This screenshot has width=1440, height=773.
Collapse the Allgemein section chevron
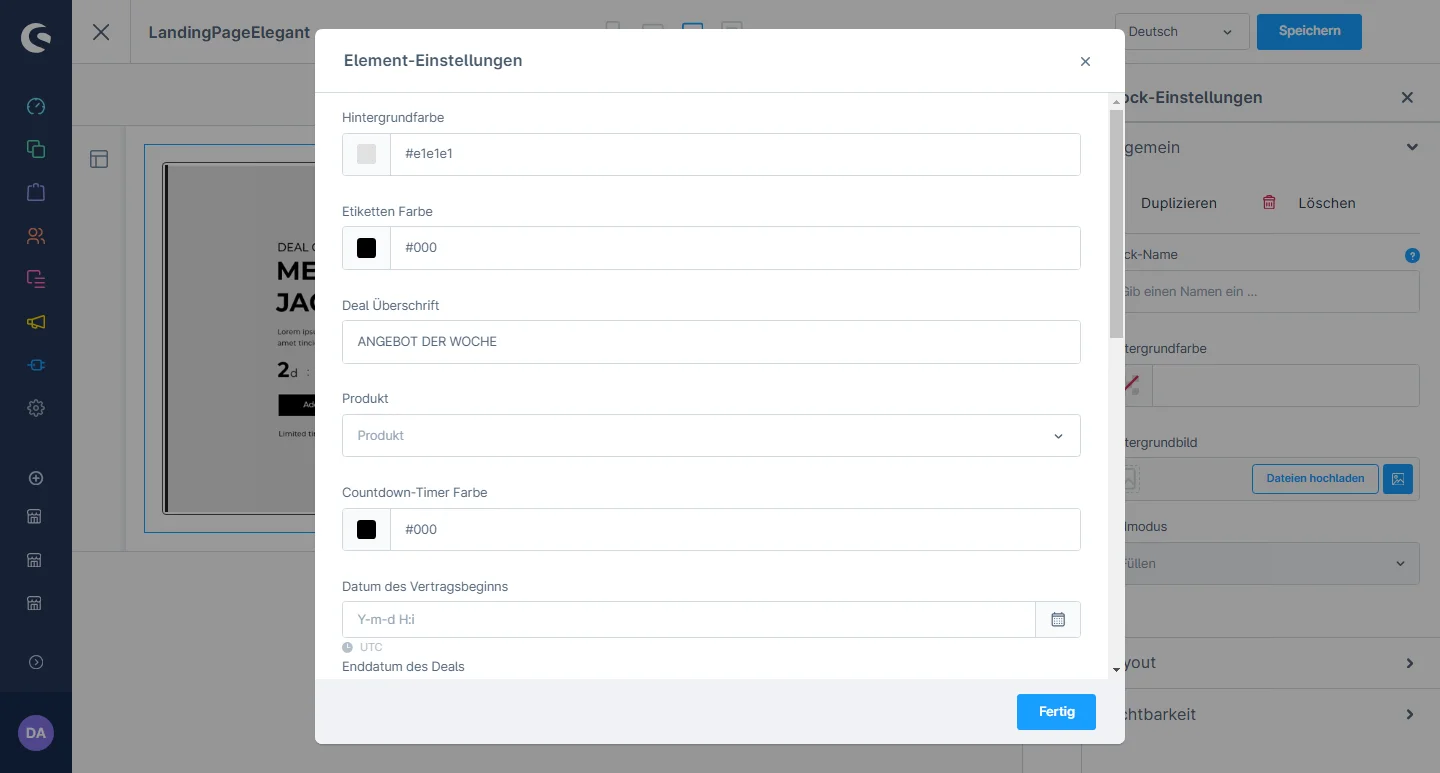pyautogui.click(x=1412, y=148)
